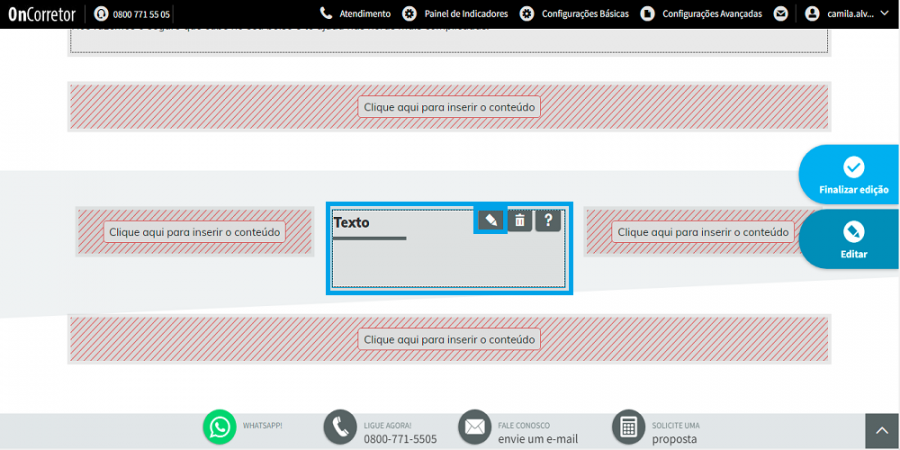Click the gear icon beside Painel de Indicadores
The height and width of the screenshot is (450, 900).
(x=409, y=14)
